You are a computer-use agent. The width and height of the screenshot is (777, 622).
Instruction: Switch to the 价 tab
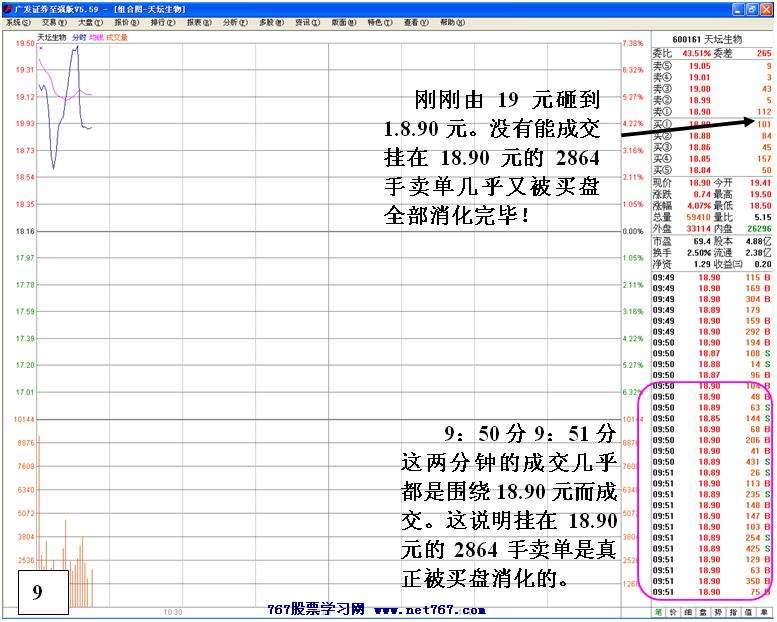pos(676,610)
